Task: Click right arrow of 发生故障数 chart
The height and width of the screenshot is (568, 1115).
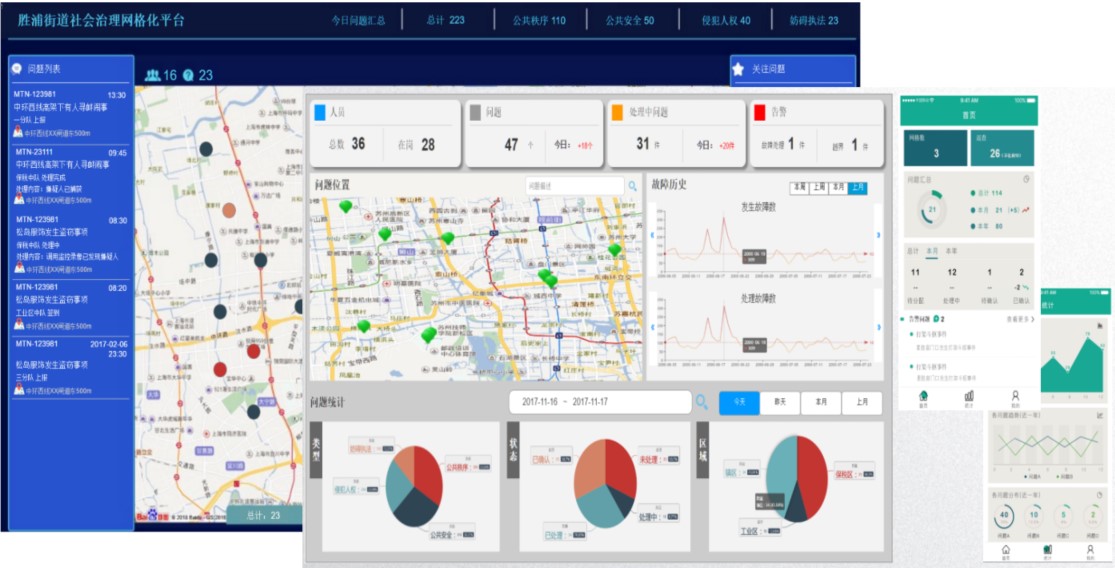Action: 879,235
